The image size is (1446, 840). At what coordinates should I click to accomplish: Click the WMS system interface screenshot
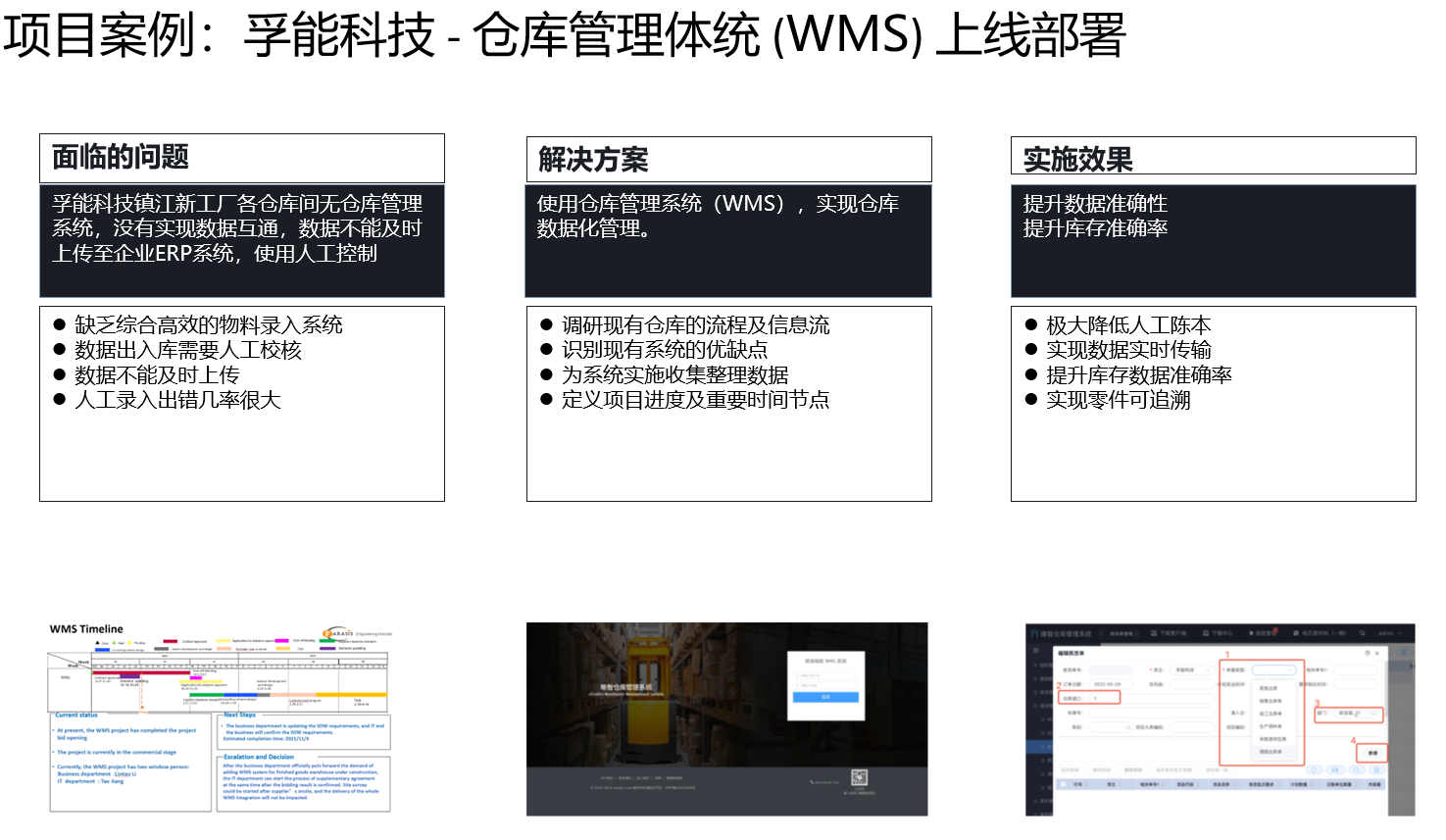(1221, 718)
